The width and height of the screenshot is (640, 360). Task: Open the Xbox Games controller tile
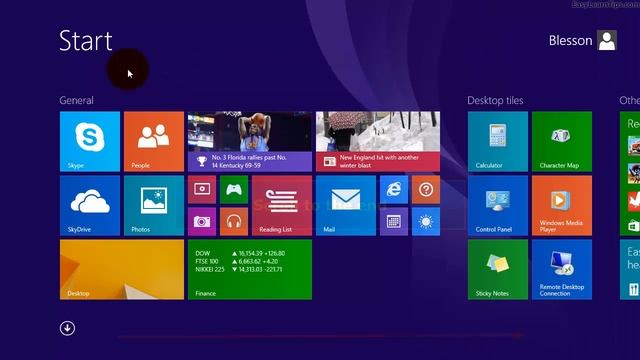point(234,189)
